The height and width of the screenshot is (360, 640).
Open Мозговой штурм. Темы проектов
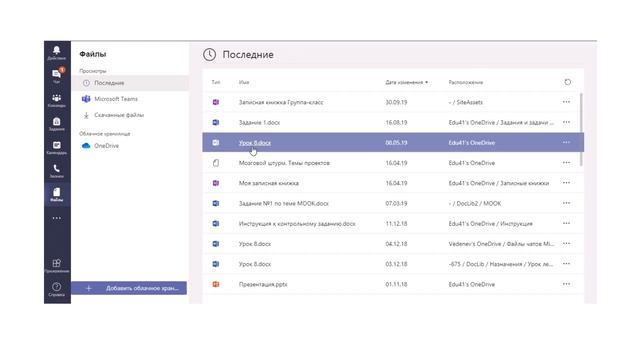click(x=284, y=163)
